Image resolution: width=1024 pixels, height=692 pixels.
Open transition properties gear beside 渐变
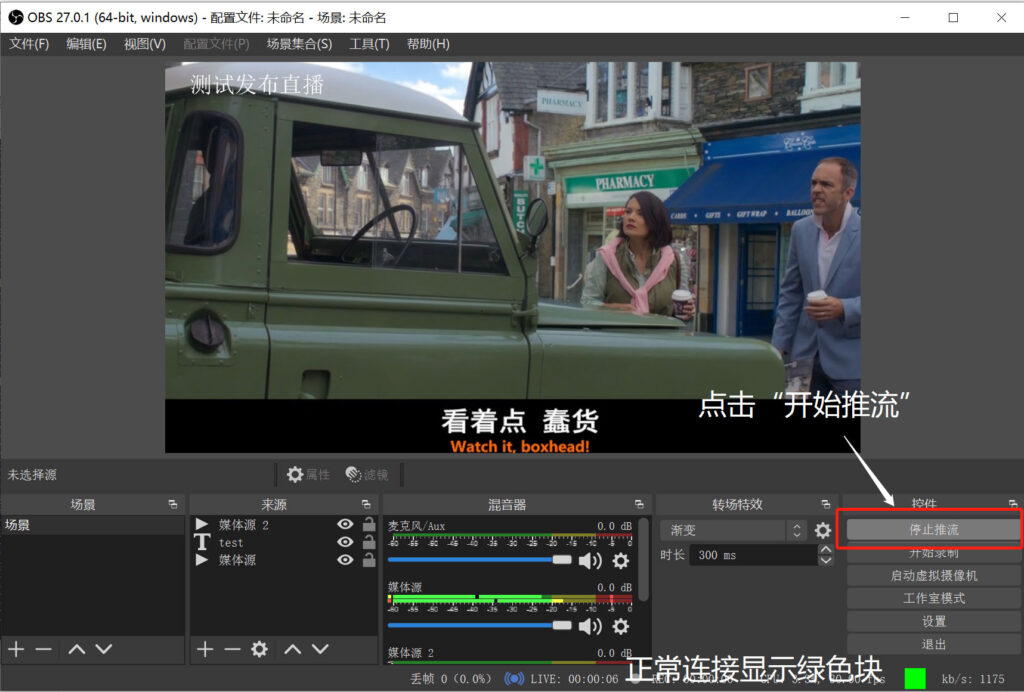click(x=823, y=530)
